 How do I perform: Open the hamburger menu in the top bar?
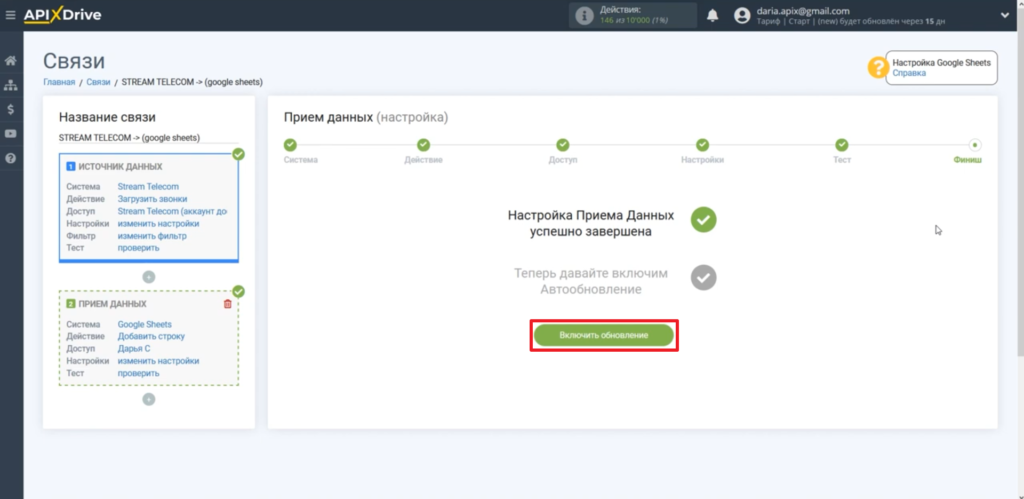(x=10, y=16)
